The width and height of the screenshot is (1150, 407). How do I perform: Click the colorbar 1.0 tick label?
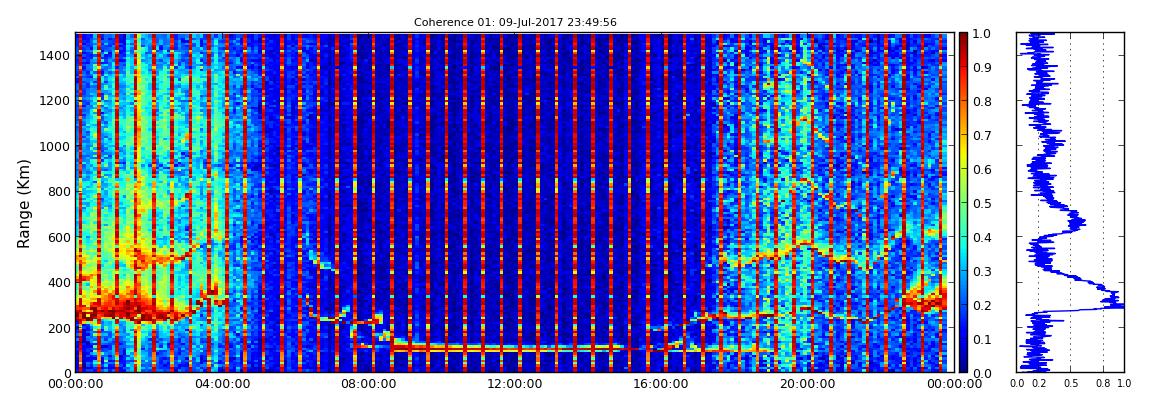pyautogui.click(x=982, y=34)
